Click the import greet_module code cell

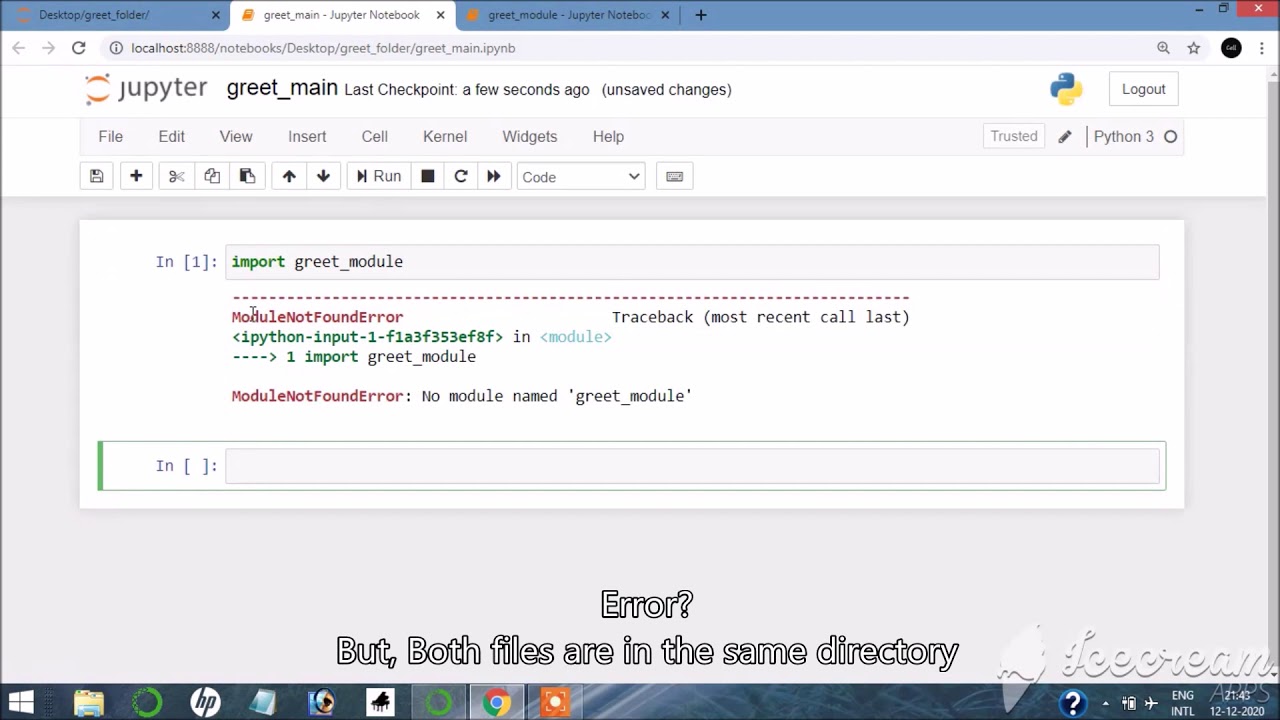(x=692, y=262)
